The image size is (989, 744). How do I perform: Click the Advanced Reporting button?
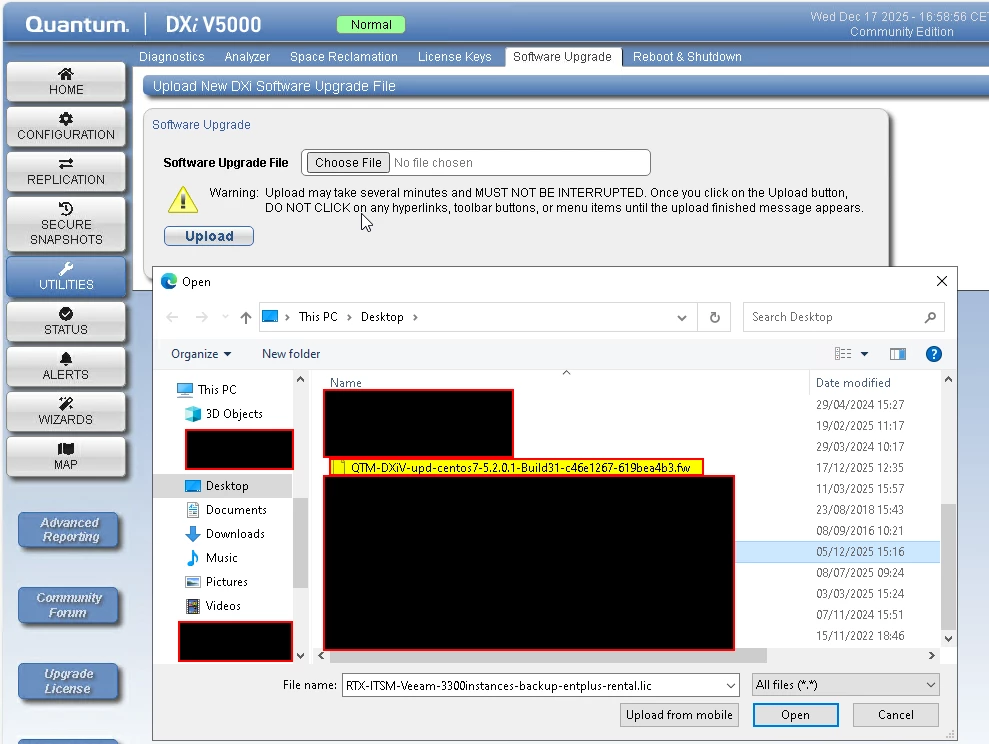point(69,530)
